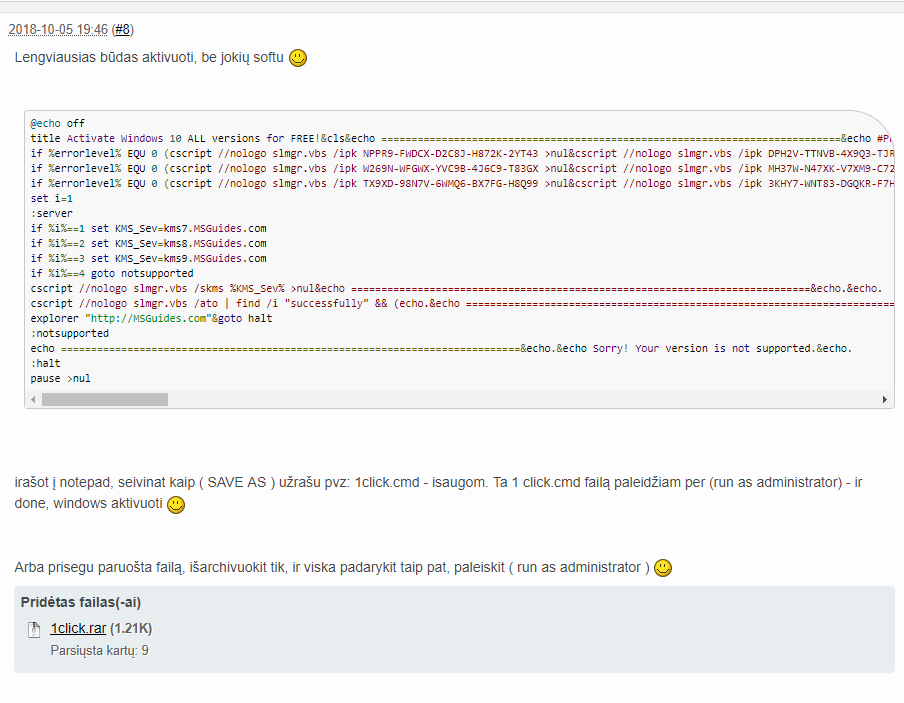This screenshot has width=904, height=703.
Task: Click the smiley after 'windows aktivuoti'
Action: (176, 504)
